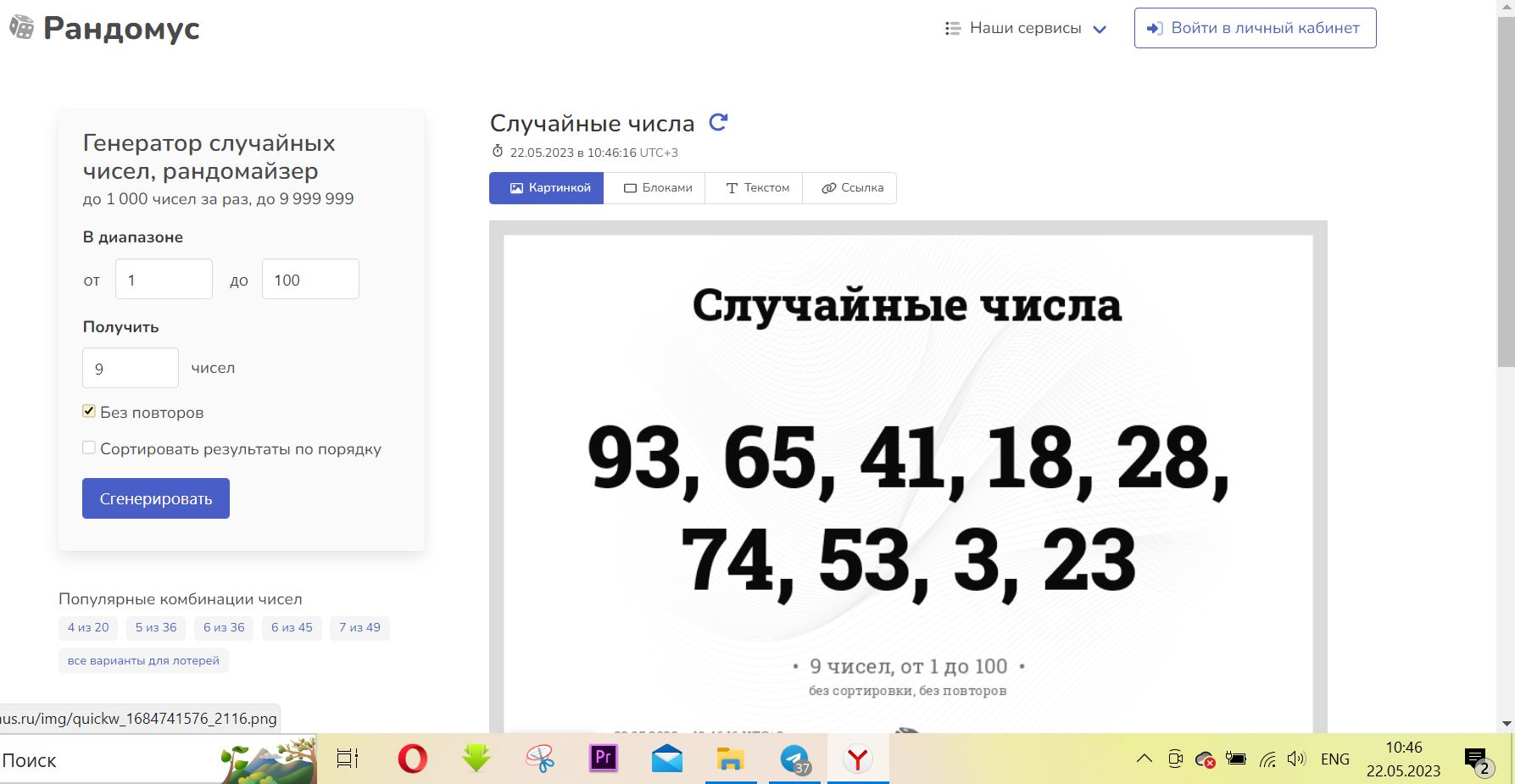Open File Explorer from the taskbar
1515x784 pixels.
click(730, 759)
